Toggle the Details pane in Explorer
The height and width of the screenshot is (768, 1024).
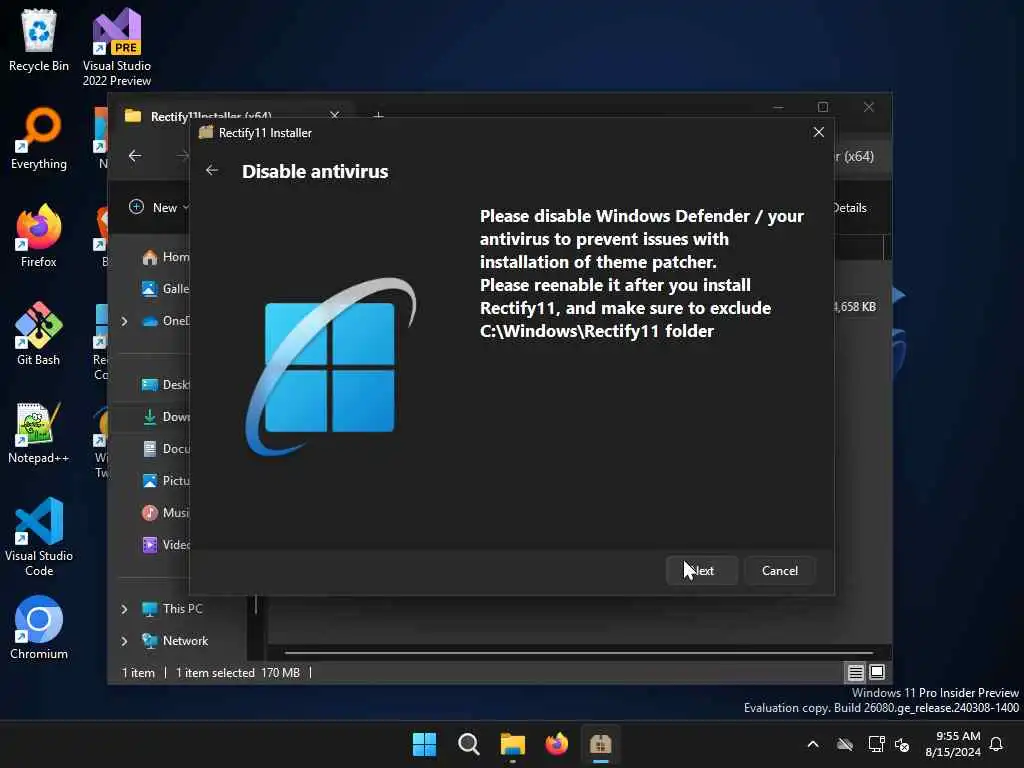point(850,208)
